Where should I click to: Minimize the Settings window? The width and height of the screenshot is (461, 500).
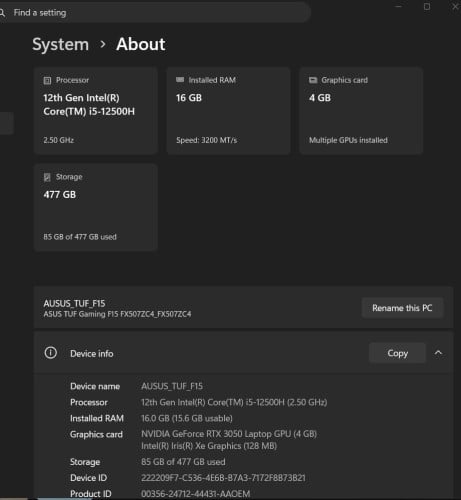pyautogui.click(x=398, y=6)
